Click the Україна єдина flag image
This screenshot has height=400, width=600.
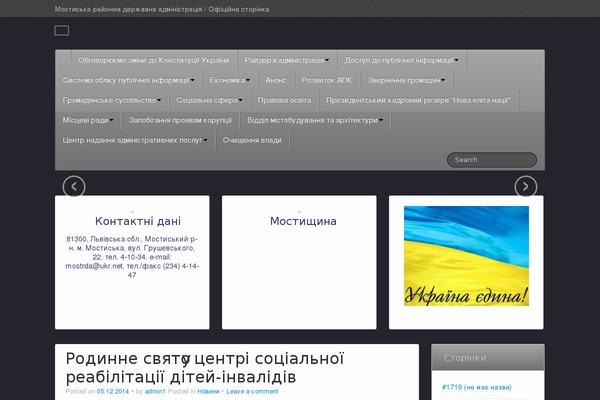click(466, 256)
